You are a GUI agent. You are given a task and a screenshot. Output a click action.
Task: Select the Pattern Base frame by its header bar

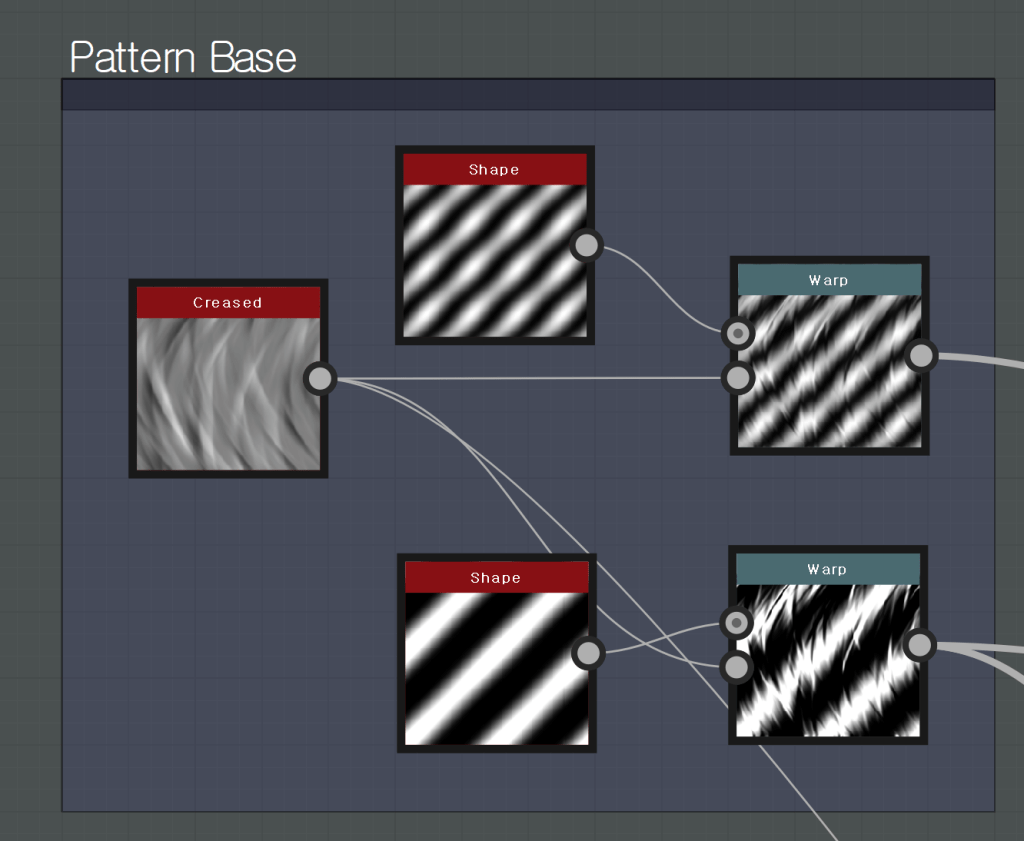(x=528, y=95)
